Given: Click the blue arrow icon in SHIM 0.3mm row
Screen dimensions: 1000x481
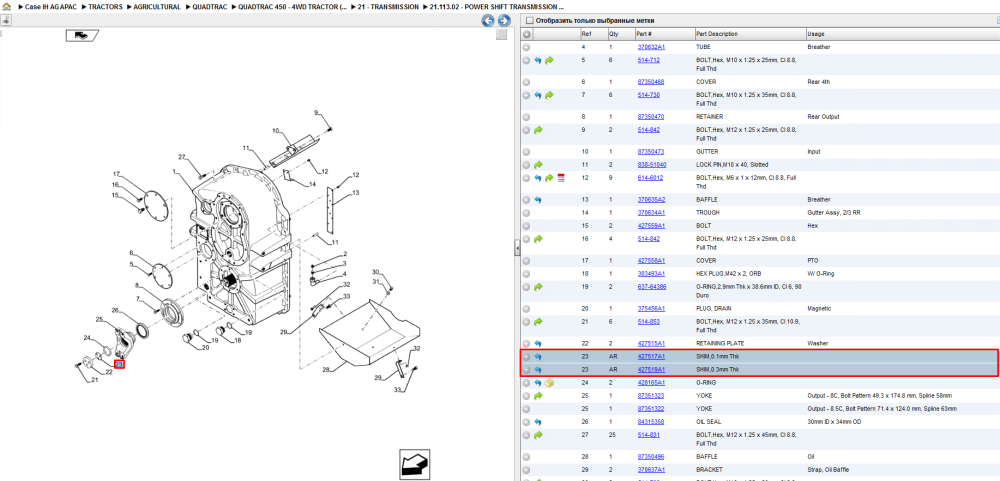Looking at the screenshot, I should (538, 369).
